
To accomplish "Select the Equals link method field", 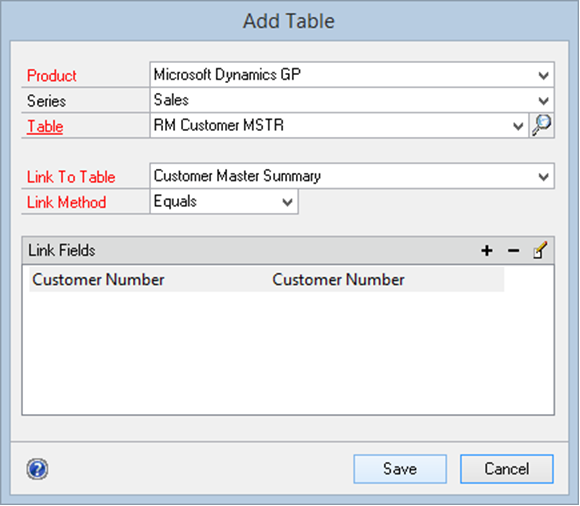I will (224, 202).
